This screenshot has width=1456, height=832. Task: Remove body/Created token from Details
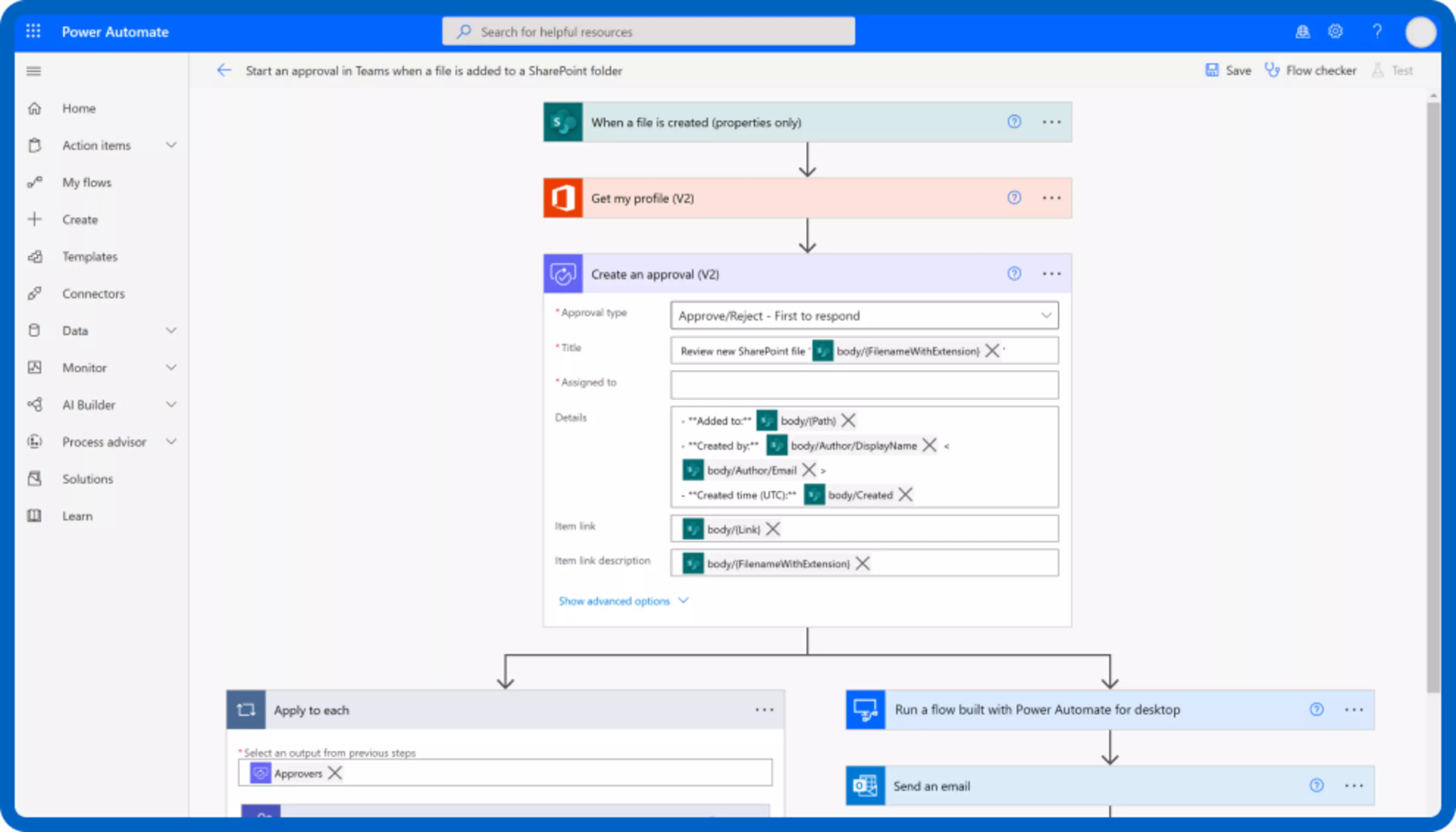click(905, 494)
